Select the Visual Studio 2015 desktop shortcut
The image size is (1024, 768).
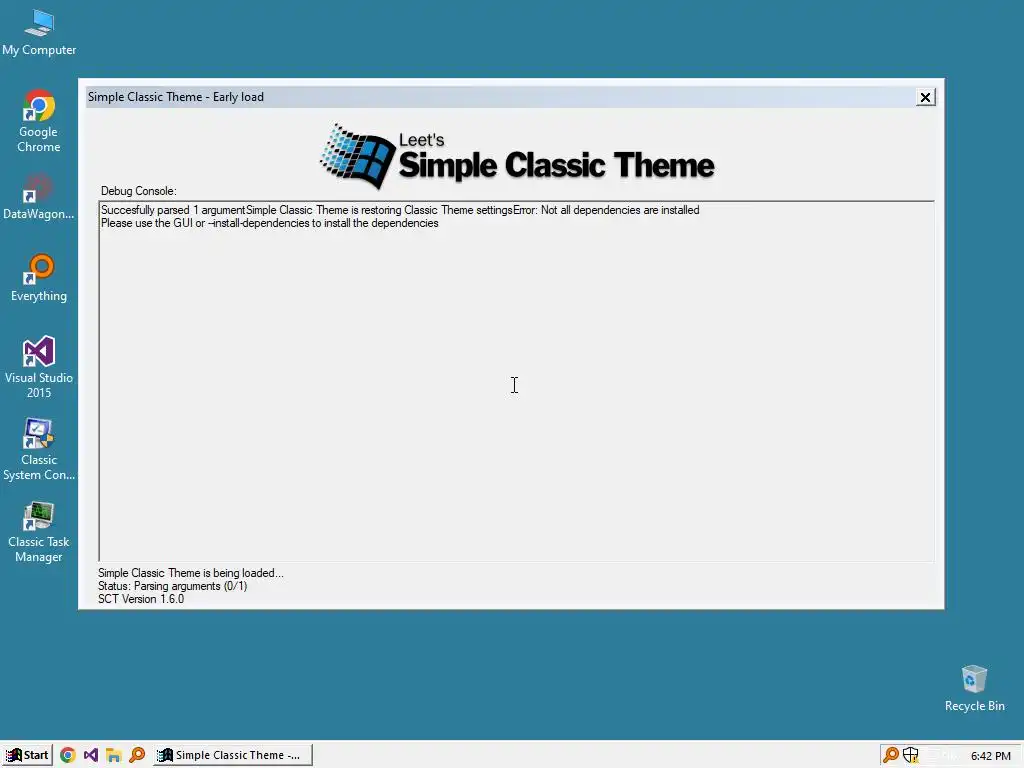39,367
